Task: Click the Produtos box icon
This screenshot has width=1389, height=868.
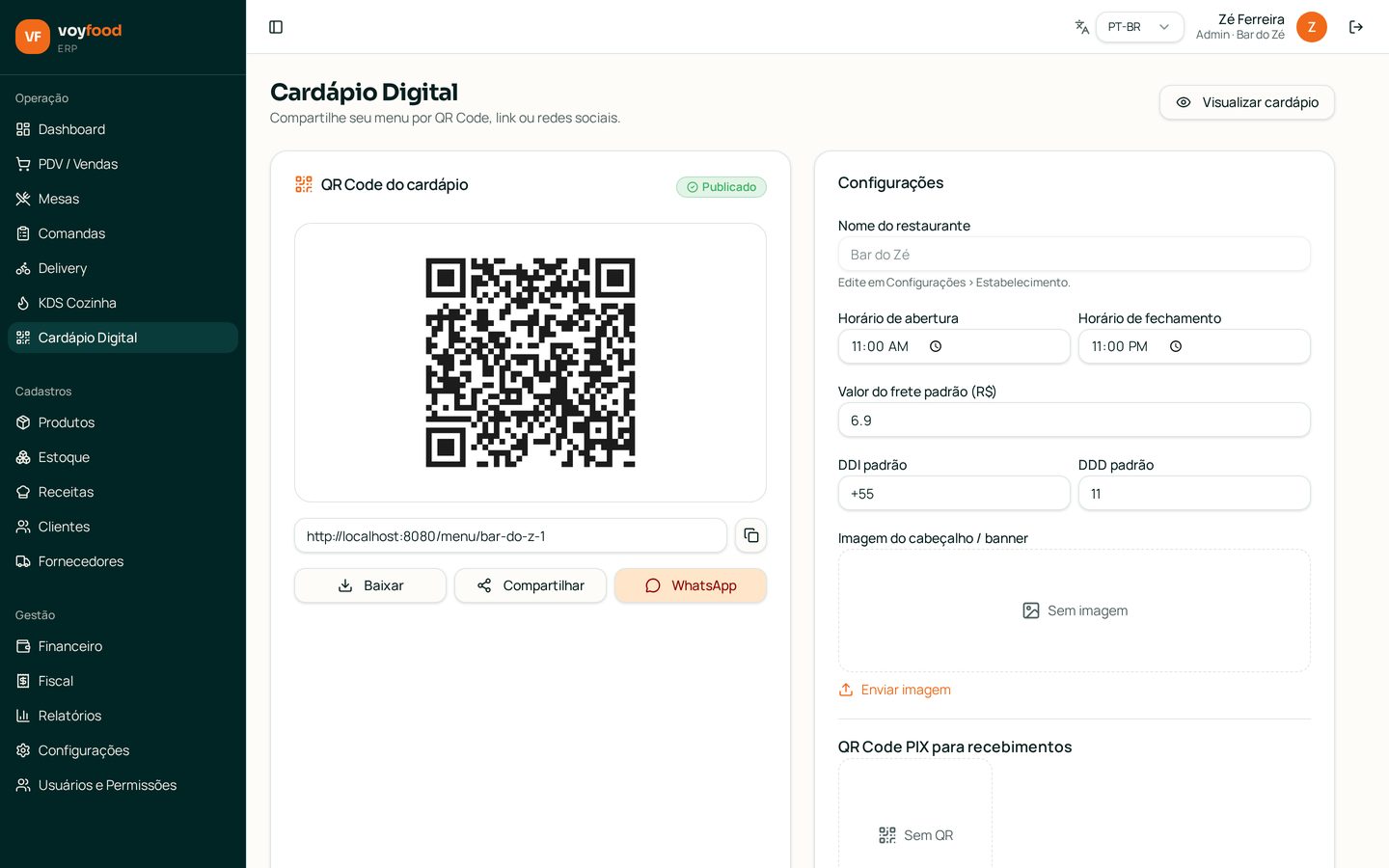Action: [x=23, y=422]
